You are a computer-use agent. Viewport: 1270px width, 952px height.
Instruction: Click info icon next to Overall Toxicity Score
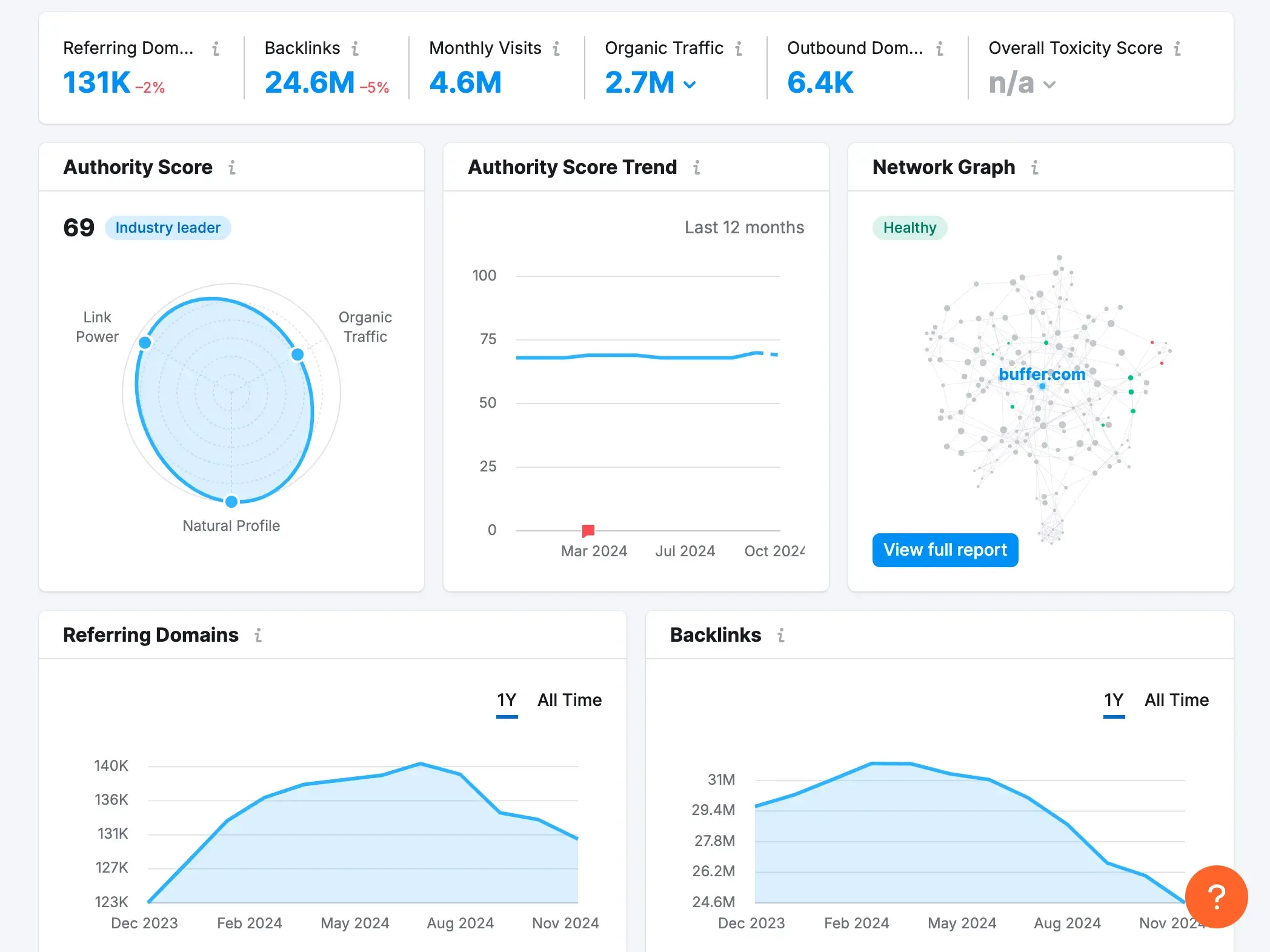tap(1177, 48)
